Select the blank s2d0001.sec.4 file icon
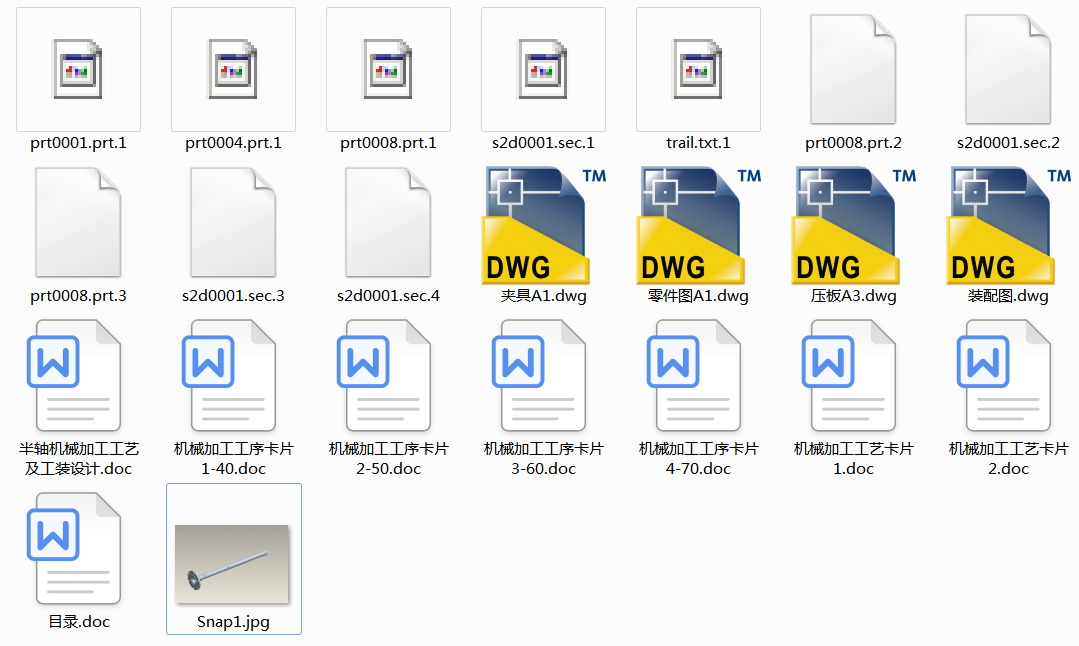This screenshot has height=646, width=1079. point(388,223)
